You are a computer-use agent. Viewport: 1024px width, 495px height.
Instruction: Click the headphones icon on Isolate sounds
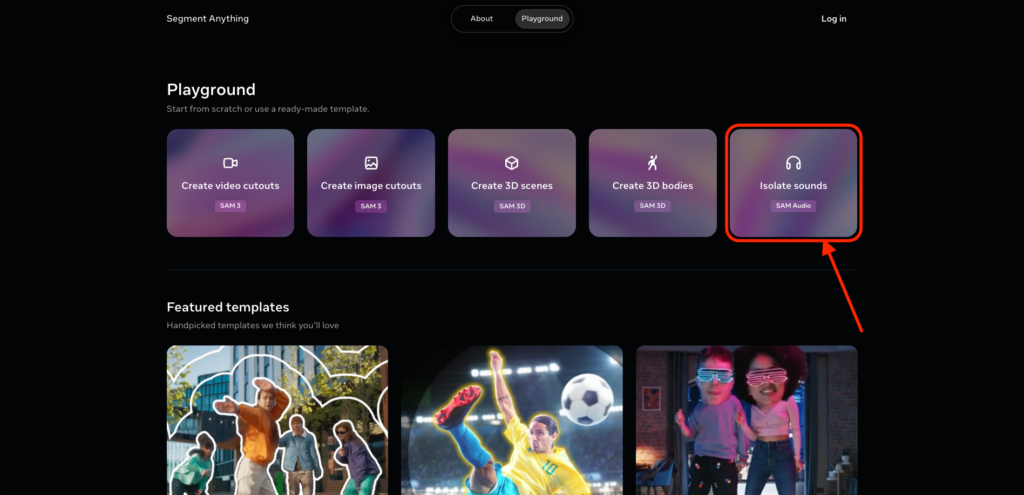pos(793,163)
